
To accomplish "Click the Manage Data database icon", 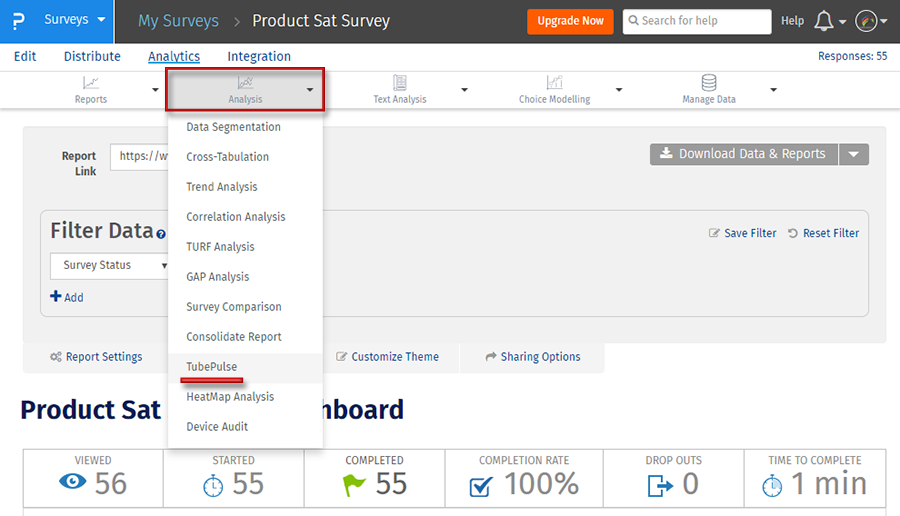I will (x=709, y=83).
